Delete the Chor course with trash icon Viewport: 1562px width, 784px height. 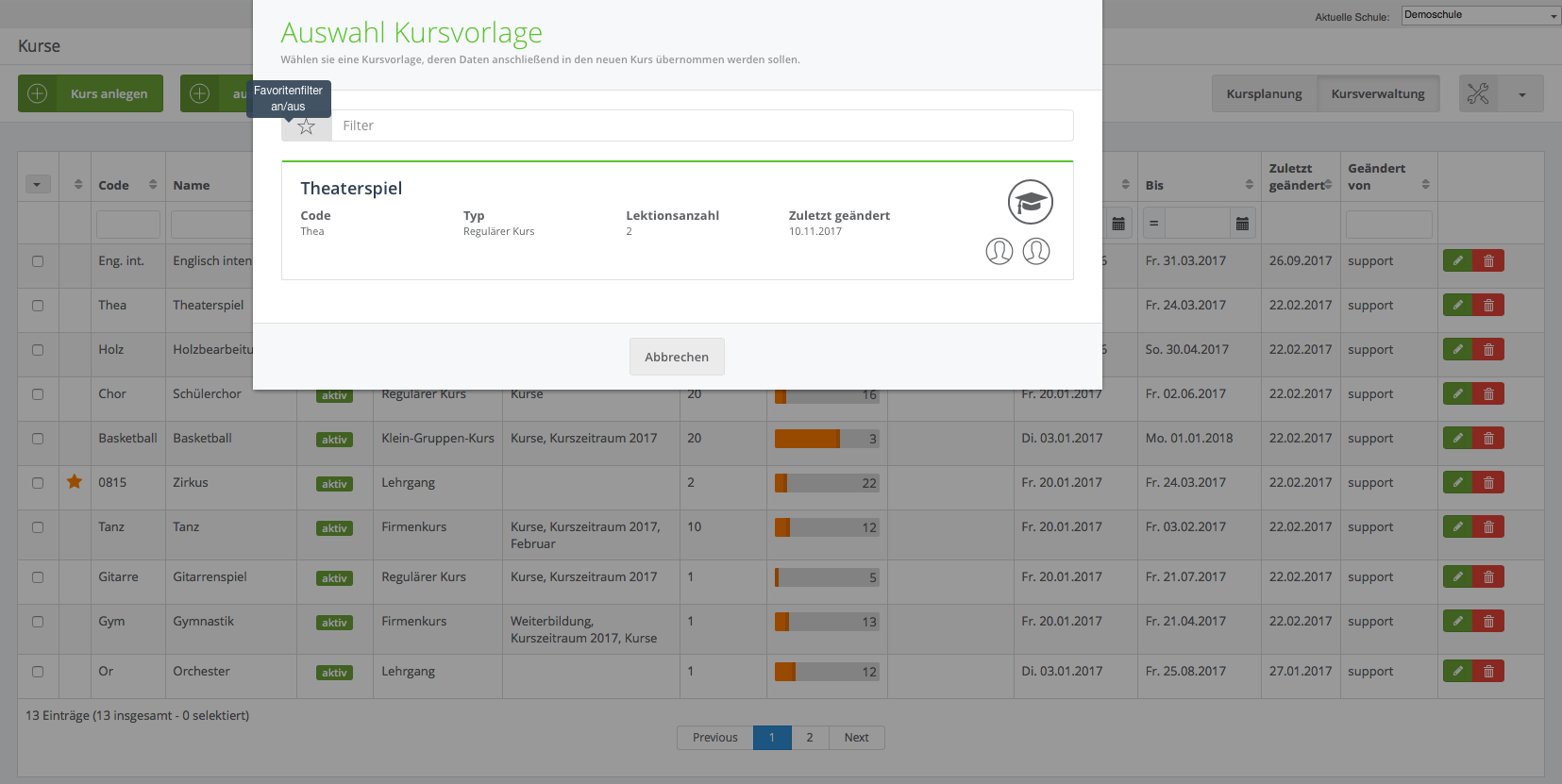coord(1488,393)
